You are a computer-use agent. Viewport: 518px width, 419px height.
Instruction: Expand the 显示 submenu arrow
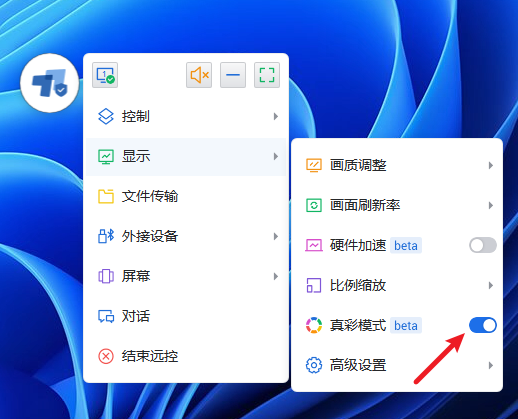tap(276, 156)
